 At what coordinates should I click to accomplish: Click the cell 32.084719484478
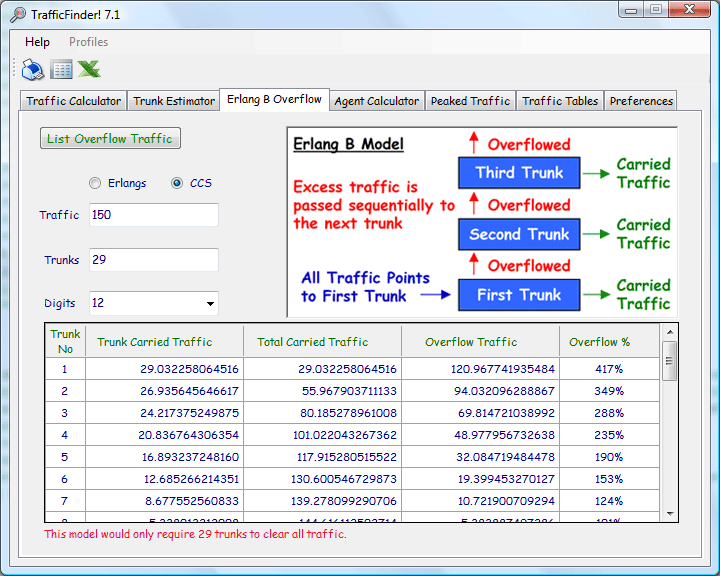pos(480,457)
